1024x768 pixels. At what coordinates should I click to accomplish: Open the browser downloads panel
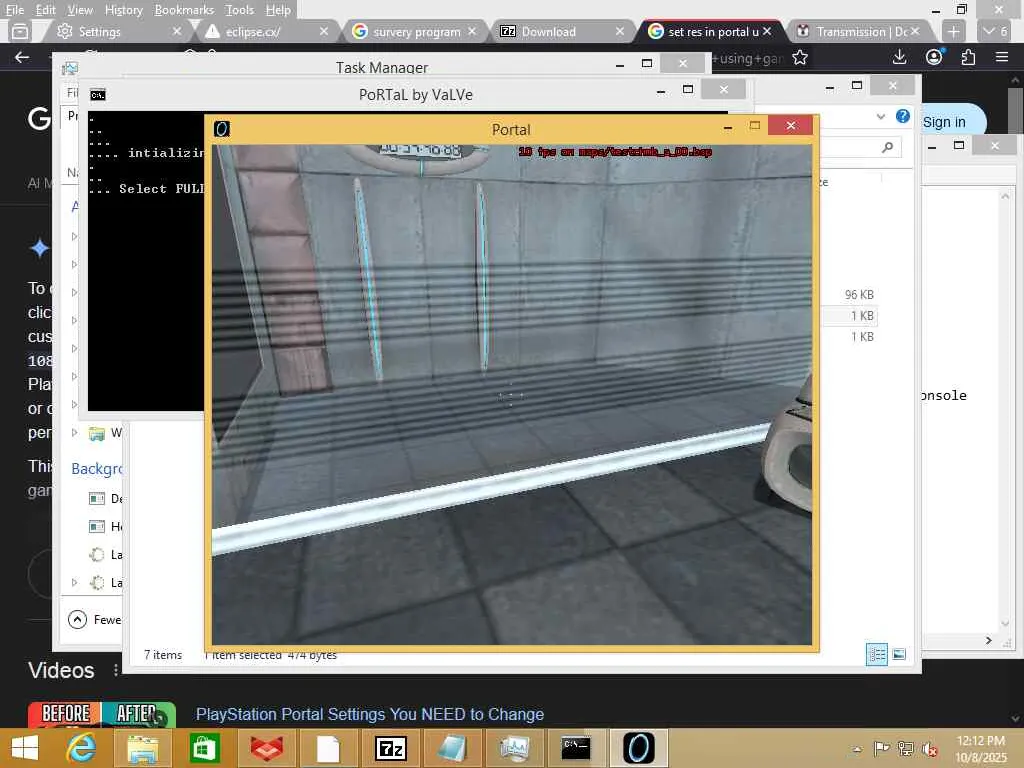899,57
